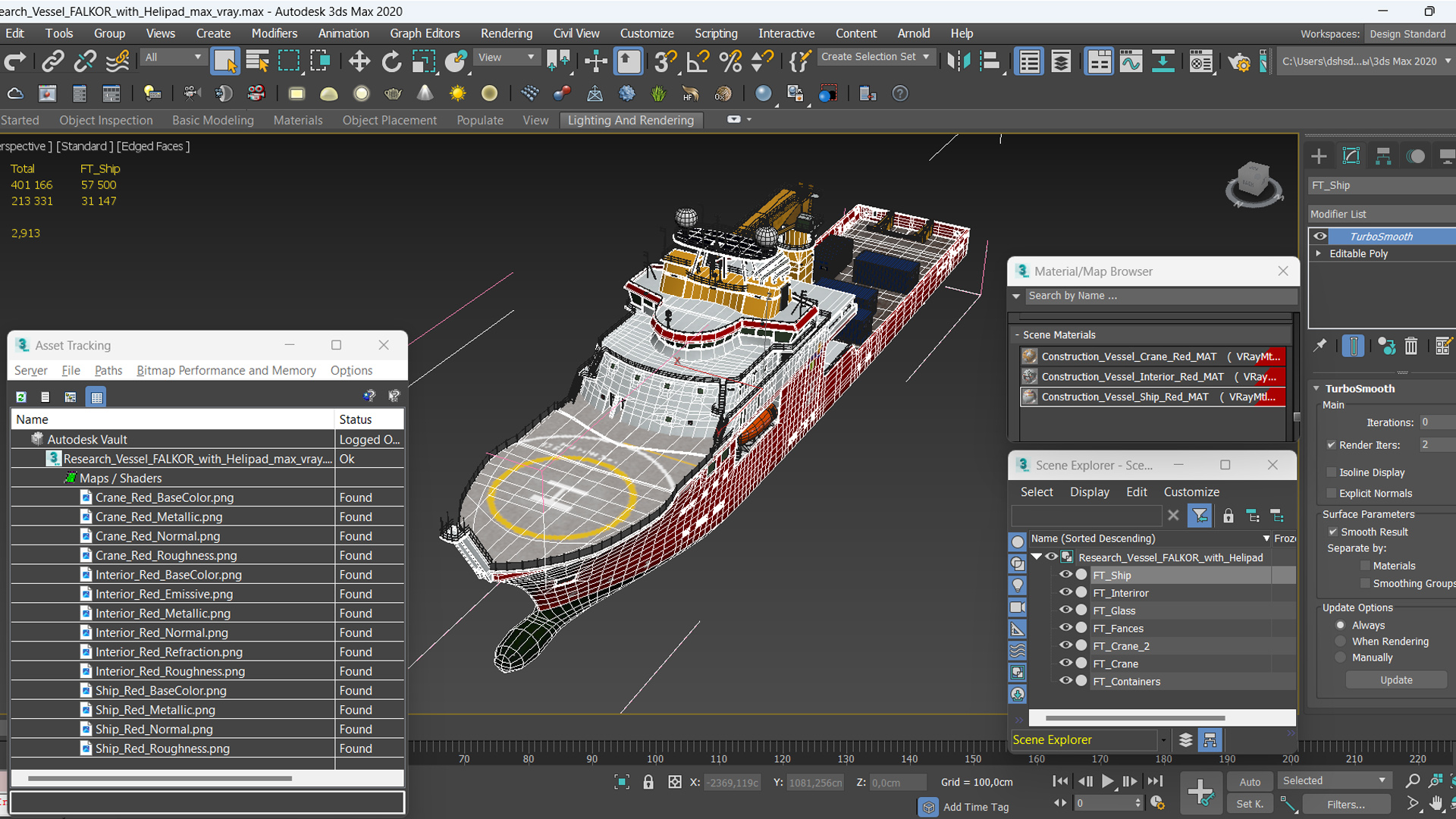Open the Filters... button

pos(1346,805)
